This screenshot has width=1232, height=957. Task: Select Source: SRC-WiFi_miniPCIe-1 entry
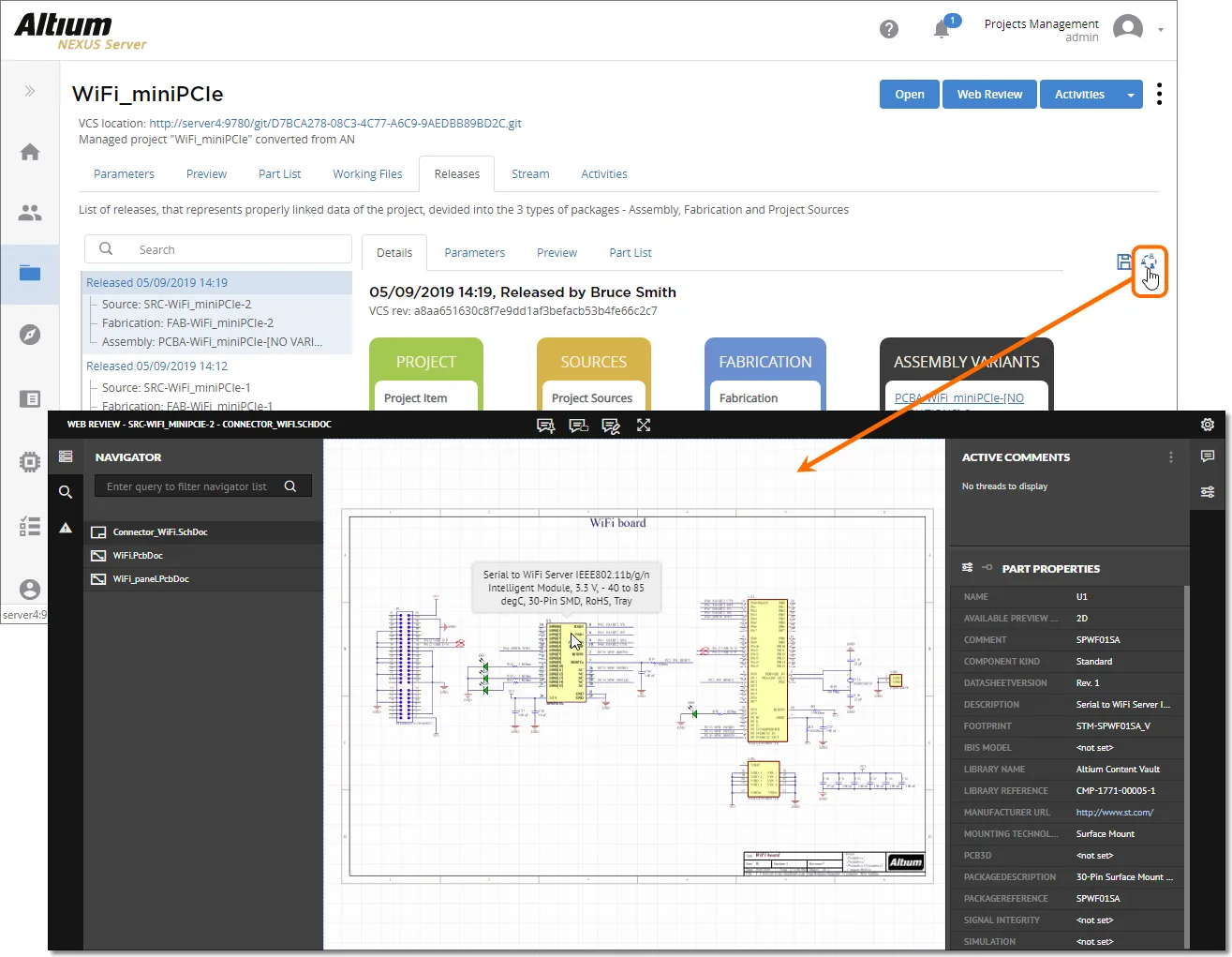(176, 387)
